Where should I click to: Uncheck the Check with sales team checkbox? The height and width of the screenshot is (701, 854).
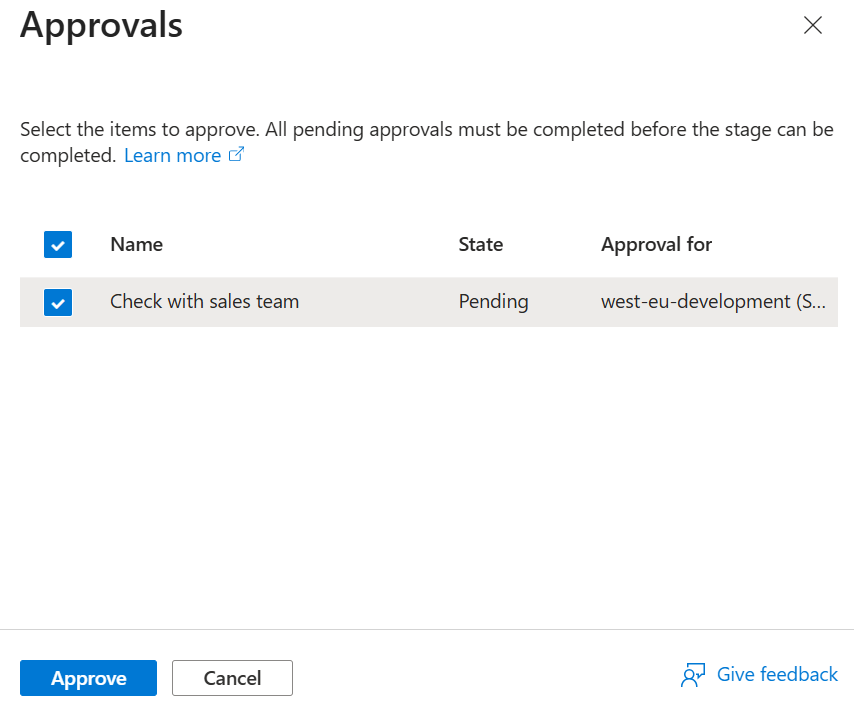coord(58,302)
